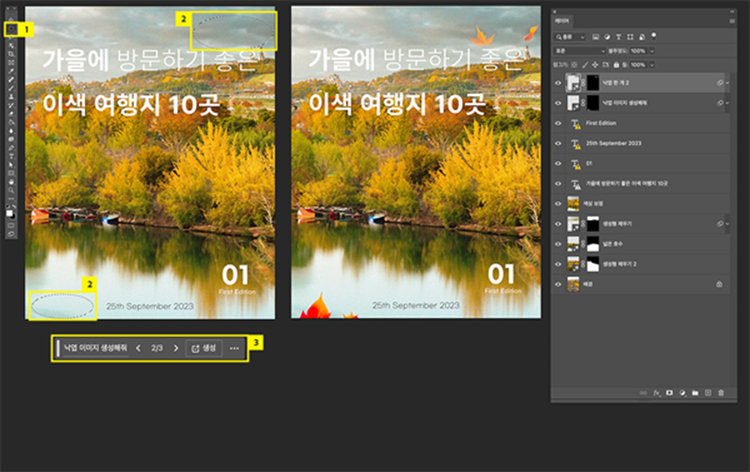
Task: Hide the 낙엽 이미지 생성해줘 layer
Action: click(x=558, y=103)
